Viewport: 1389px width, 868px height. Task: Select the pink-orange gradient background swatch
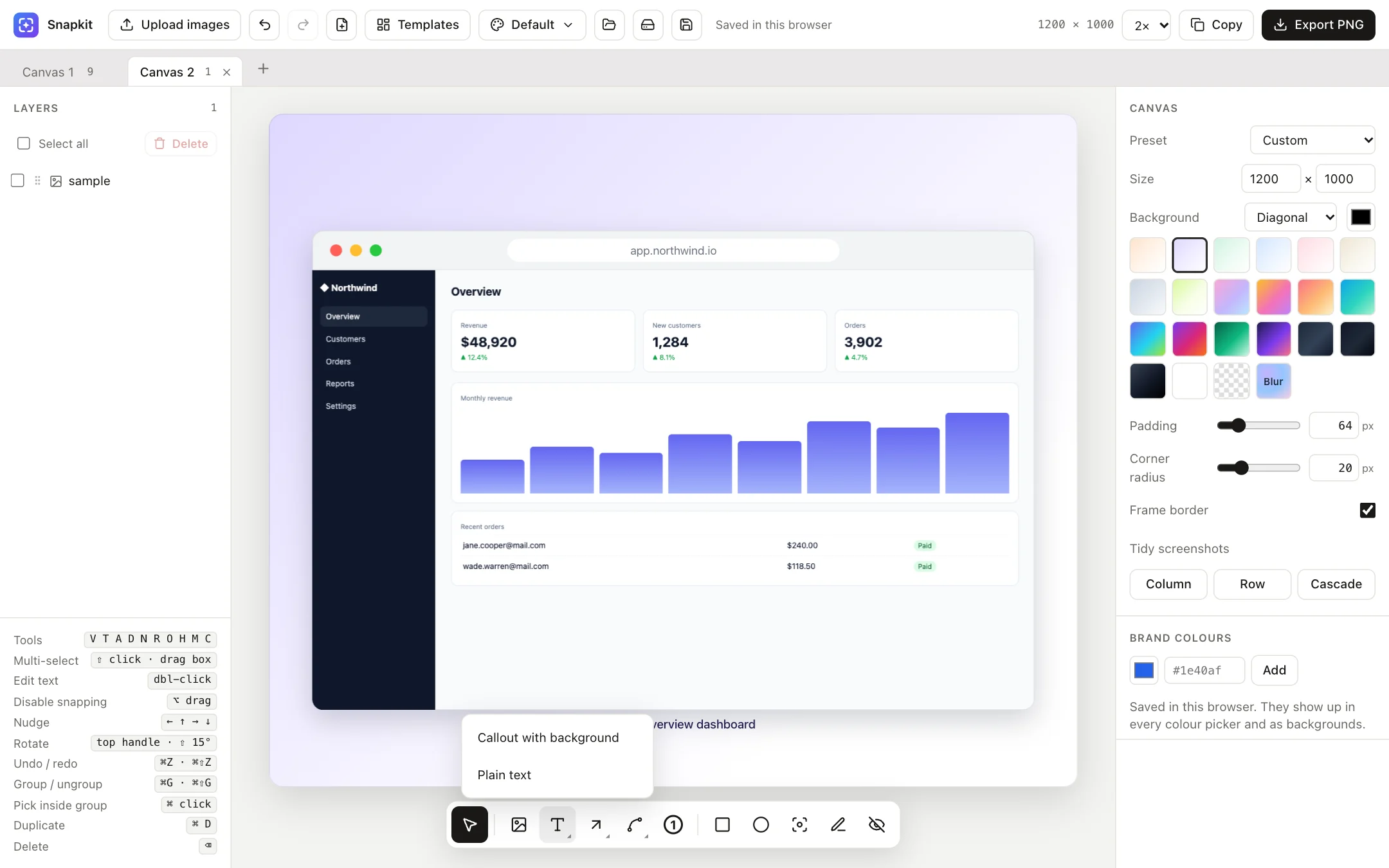1273,297
